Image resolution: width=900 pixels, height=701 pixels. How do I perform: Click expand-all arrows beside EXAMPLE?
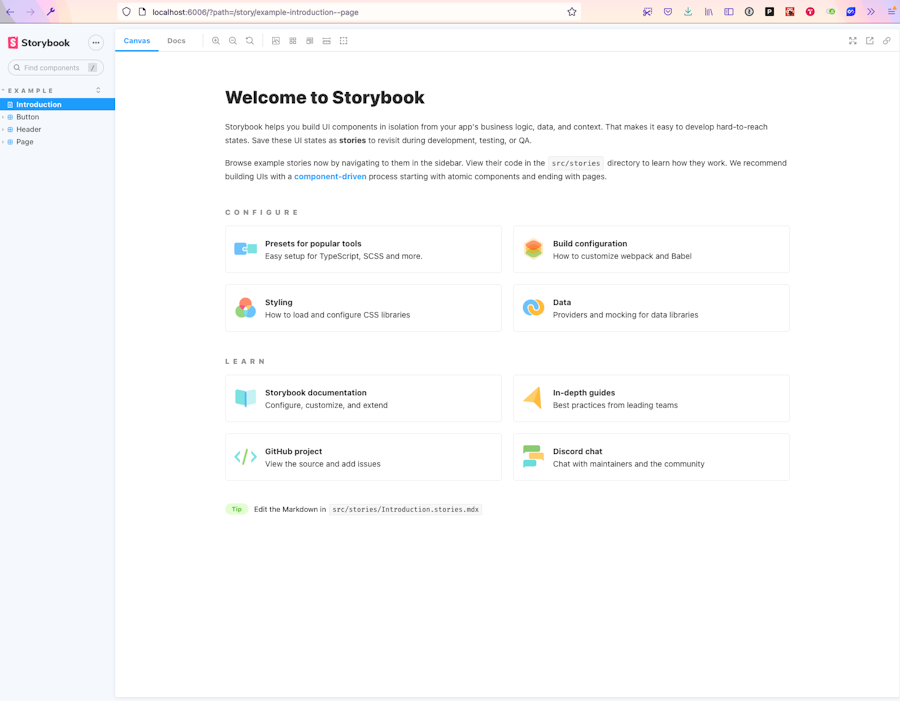[98, 90]
